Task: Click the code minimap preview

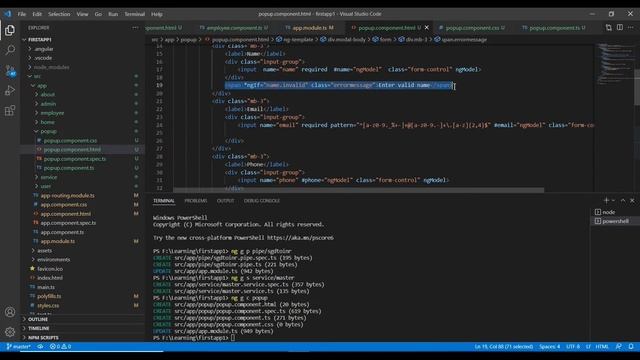Action: [x=614, y=63]
